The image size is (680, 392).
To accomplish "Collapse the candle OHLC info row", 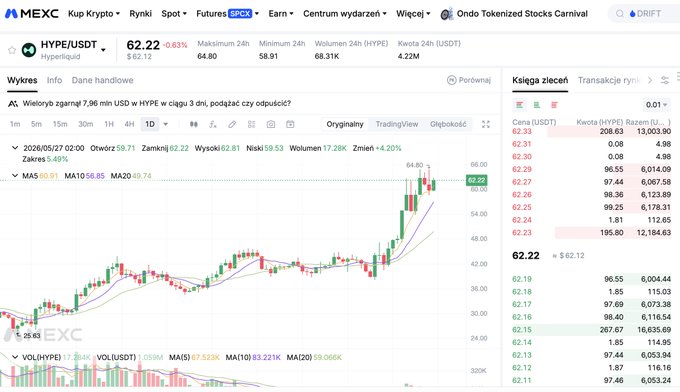I will point(15,148).
